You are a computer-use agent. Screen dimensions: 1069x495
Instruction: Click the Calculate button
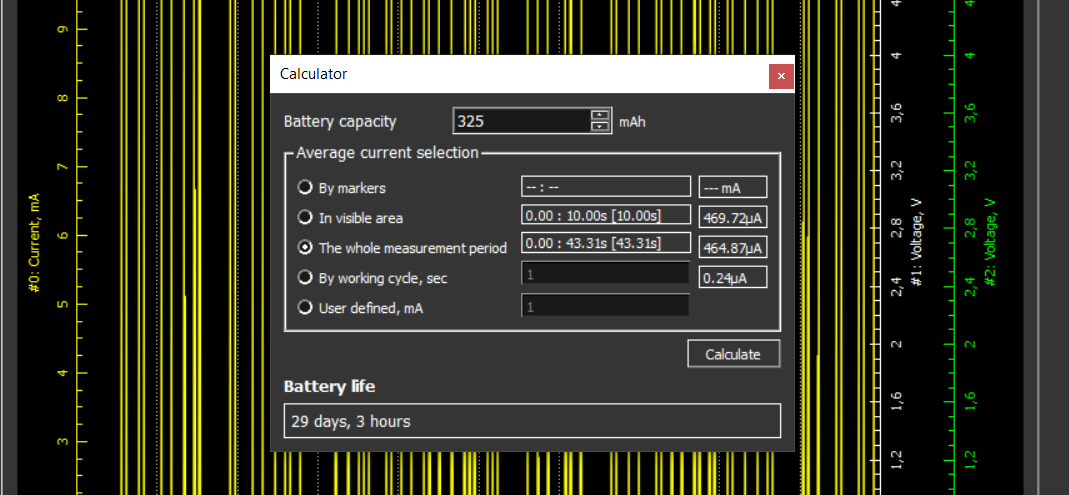(x=733, y=354)
